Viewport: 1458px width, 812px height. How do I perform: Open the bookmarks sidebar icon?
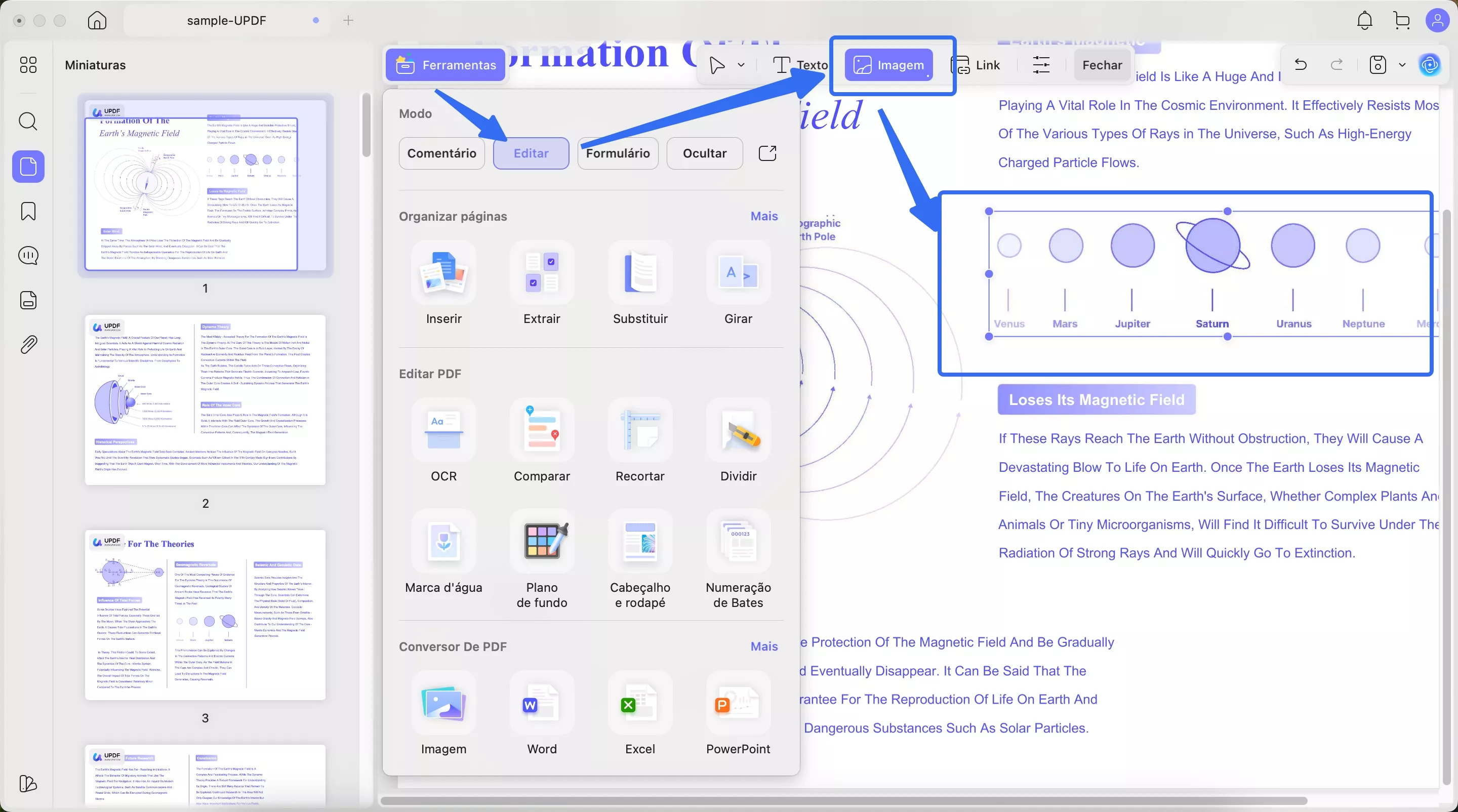pos(28,211)
